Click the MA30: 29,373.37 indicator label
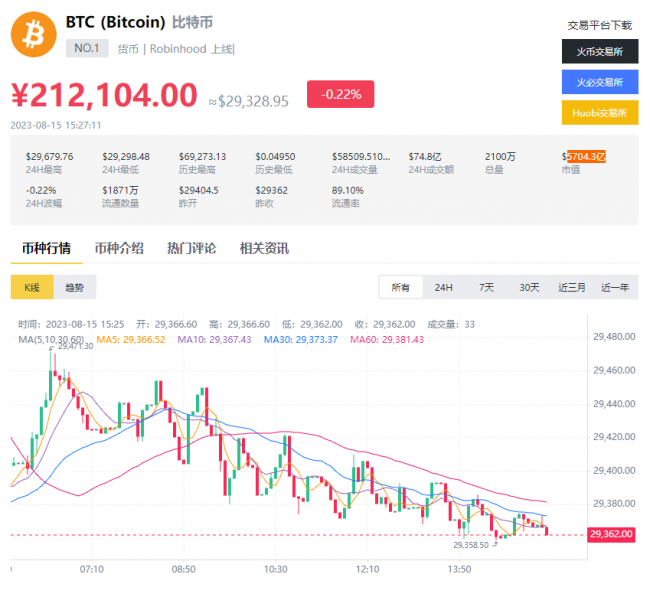Screen dimensions: 650x597 [x=301, y=340]
